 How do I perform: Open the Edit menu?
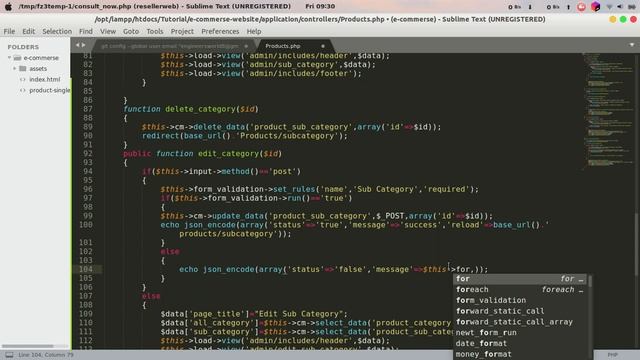click(x=28, y=31)
